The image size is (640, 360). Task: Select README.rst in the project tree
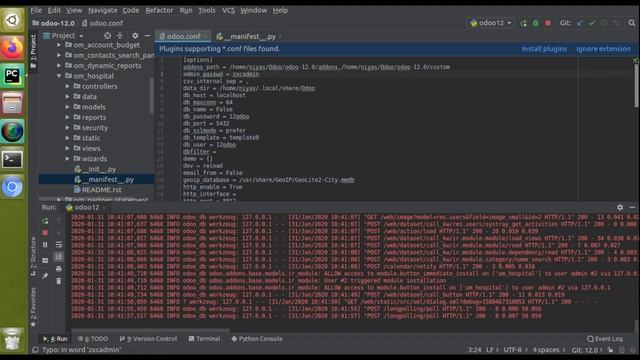pos(98,190)
